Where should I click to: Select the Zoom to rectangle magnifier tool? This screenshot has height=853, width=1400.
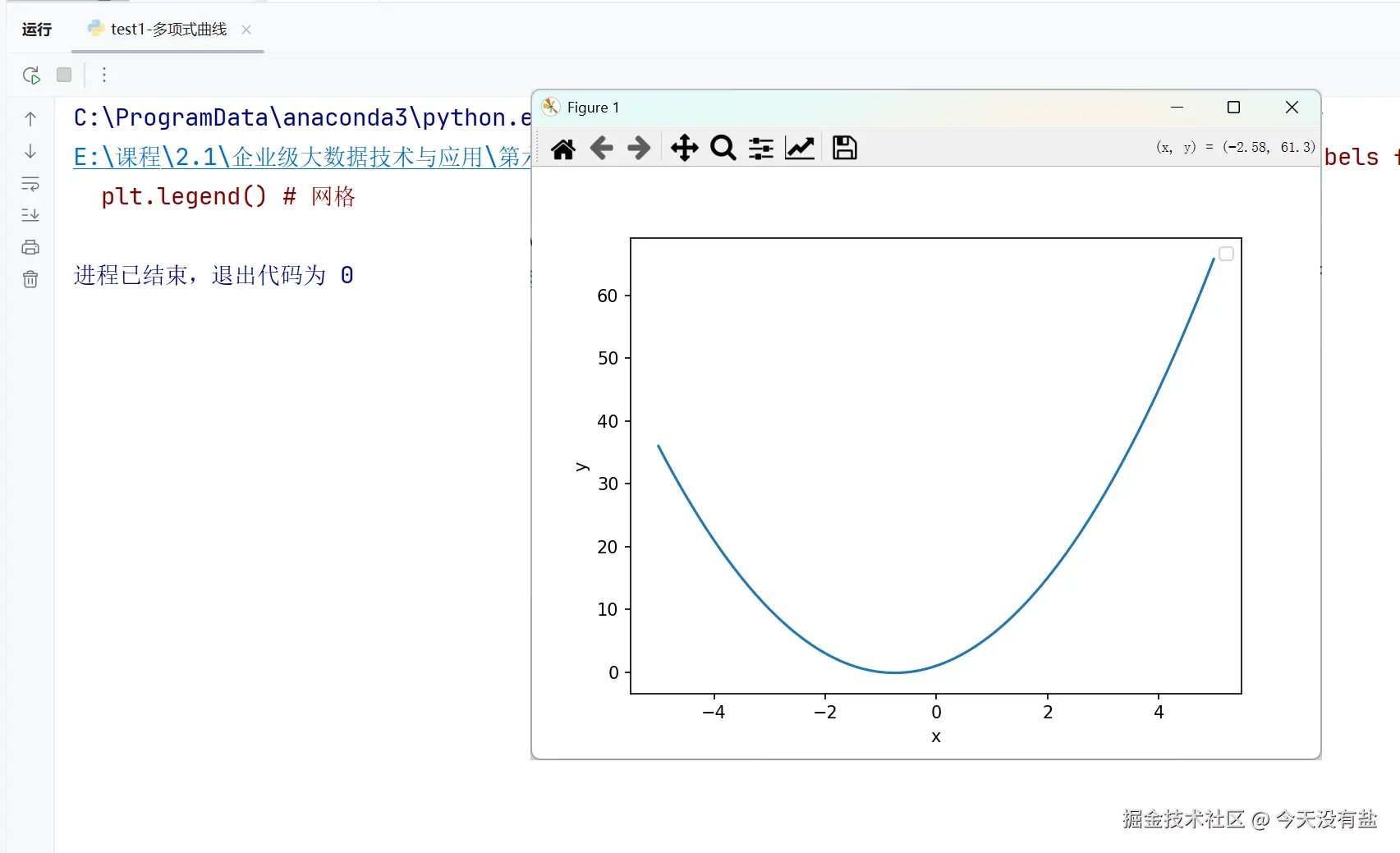point(723,148)
